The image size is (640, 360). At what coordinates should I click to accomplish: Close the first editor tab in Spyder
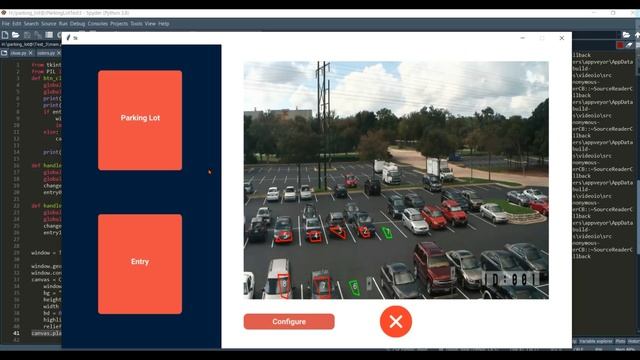31,53
